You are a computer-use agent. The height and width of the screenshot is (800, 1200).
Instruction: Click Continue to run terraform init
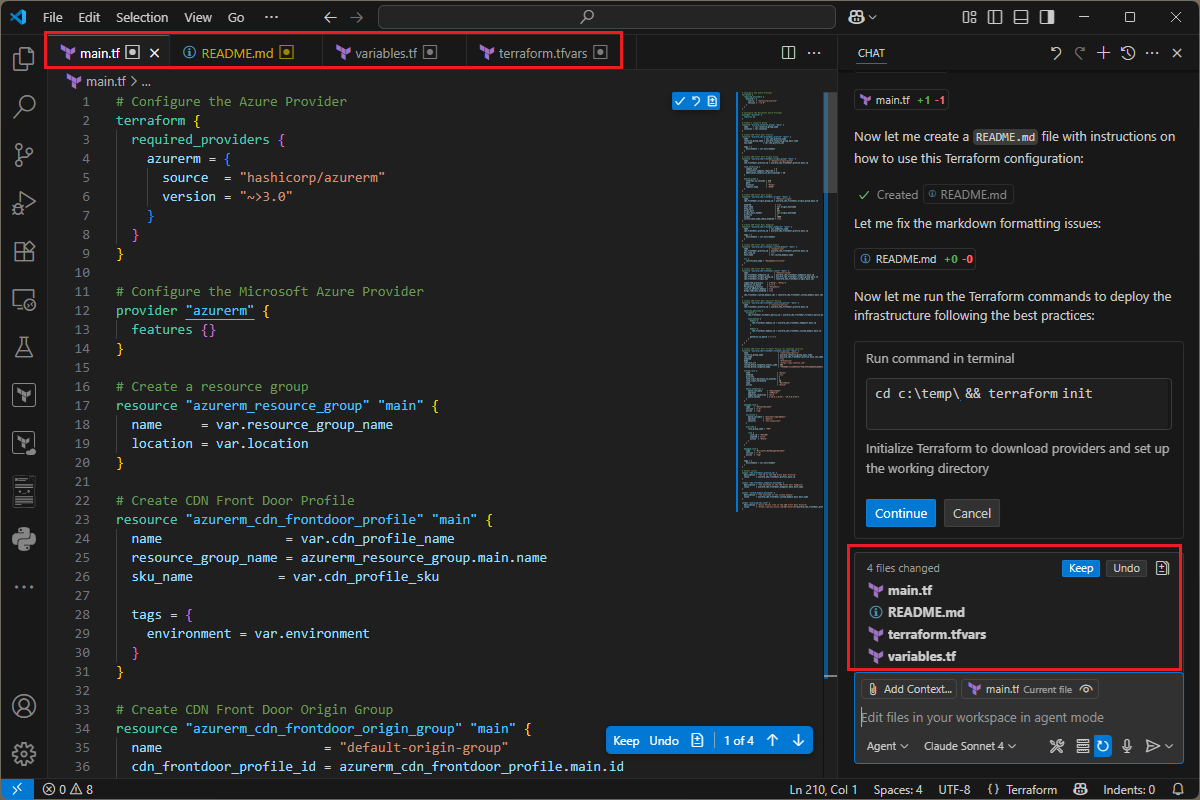click(900, 513)
